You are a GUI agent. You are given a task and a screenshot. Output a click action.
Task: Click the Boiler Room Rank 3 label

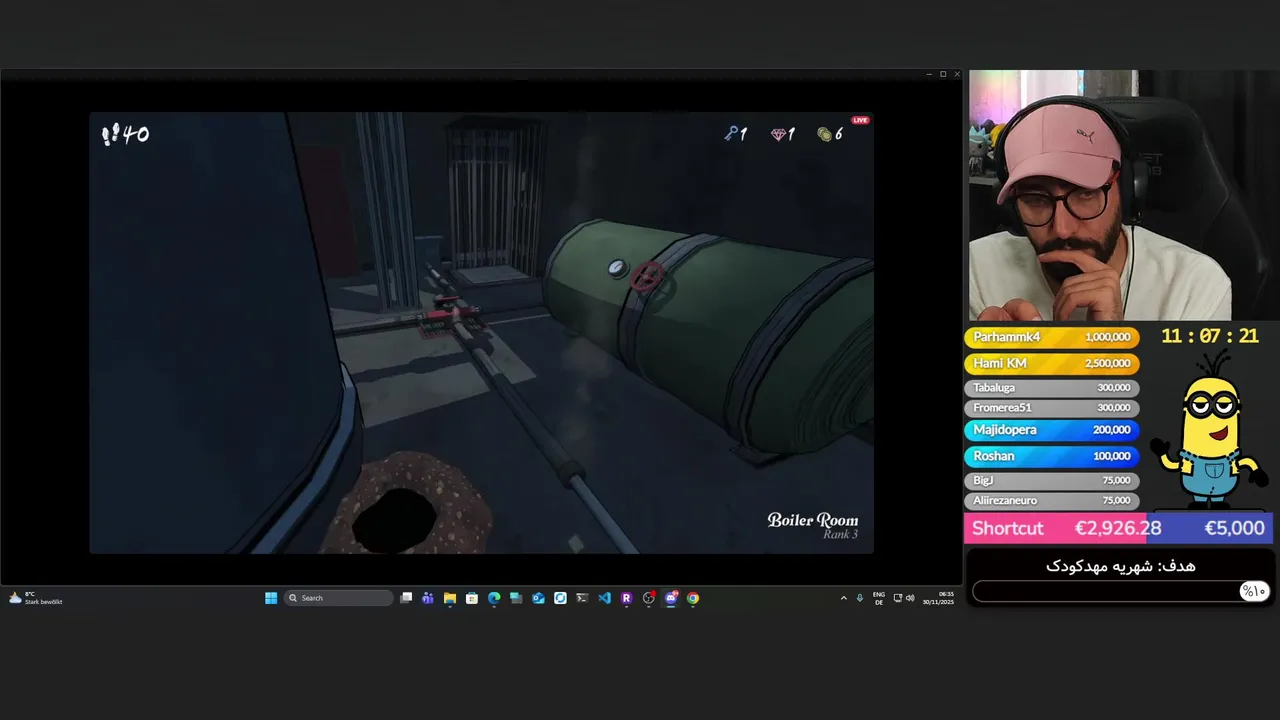point(812,526)
